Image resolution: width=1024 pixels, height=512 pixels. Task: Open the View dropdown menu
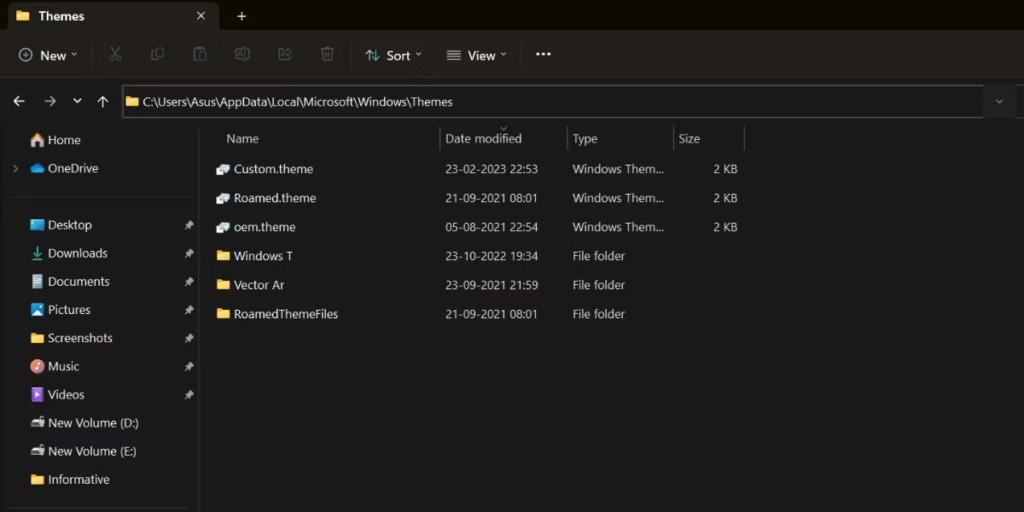tap(476, 55)
